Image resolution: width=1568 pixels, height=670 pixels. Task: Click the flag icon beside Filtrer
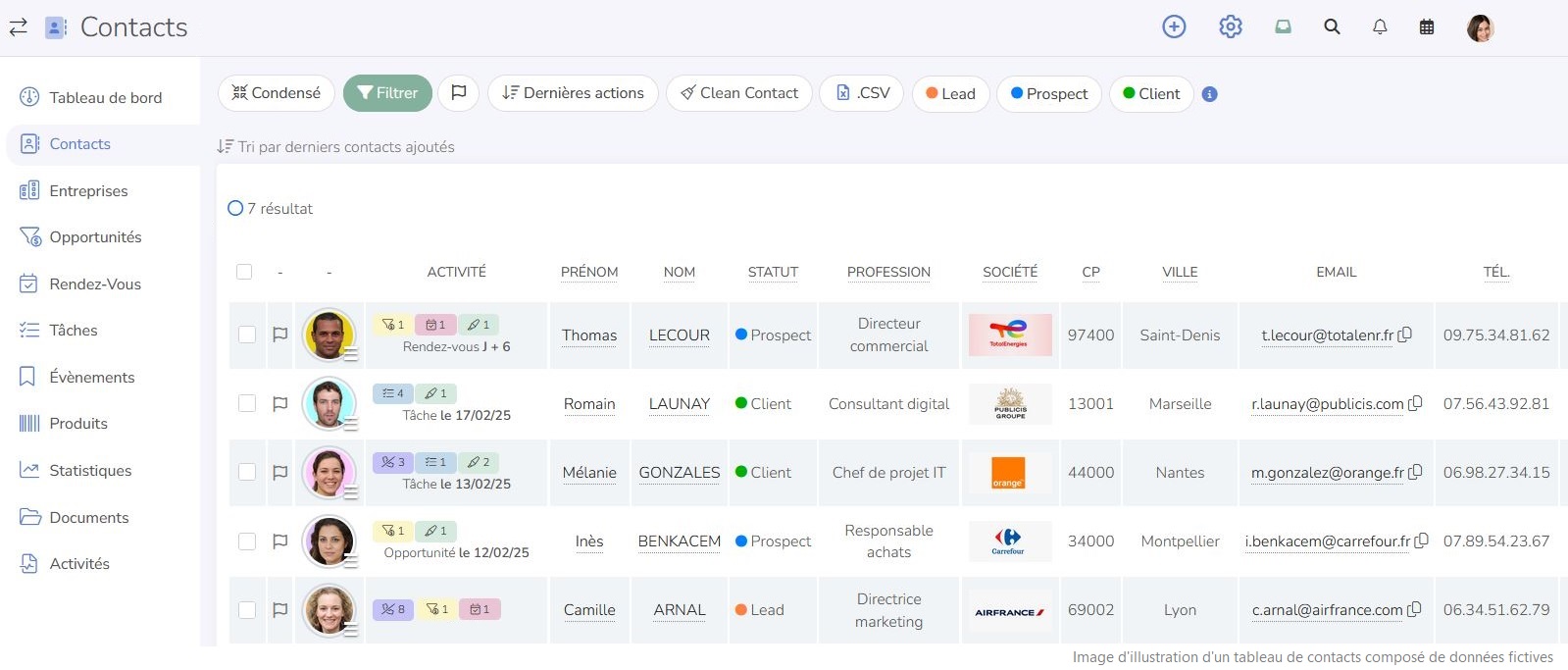pyautogui.click(x=458, y=93)
